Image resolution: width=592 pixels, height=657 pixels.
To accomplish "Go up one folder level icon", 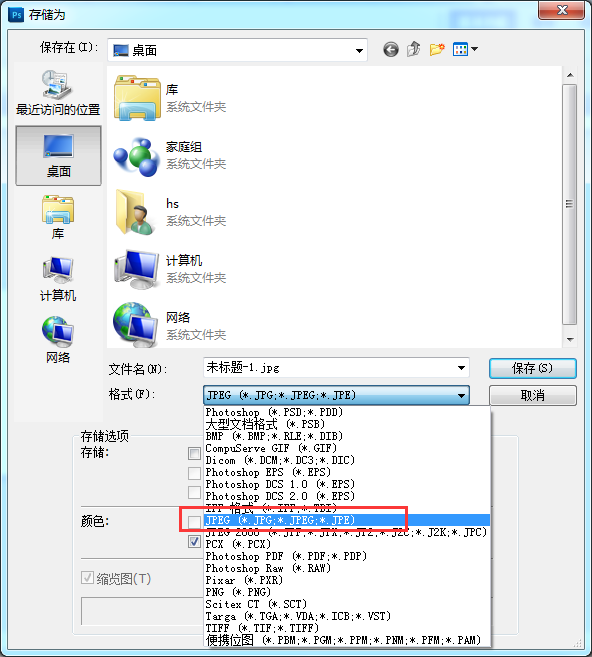I will pos(414,49).
